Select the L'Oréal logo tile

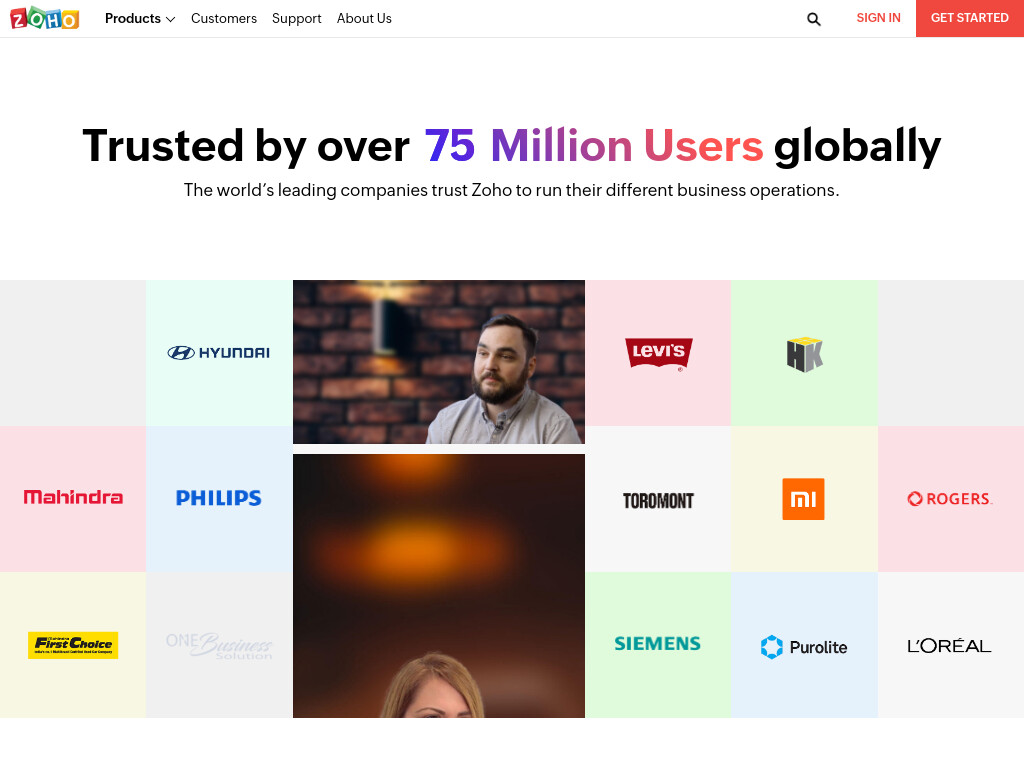pos(951,645)
